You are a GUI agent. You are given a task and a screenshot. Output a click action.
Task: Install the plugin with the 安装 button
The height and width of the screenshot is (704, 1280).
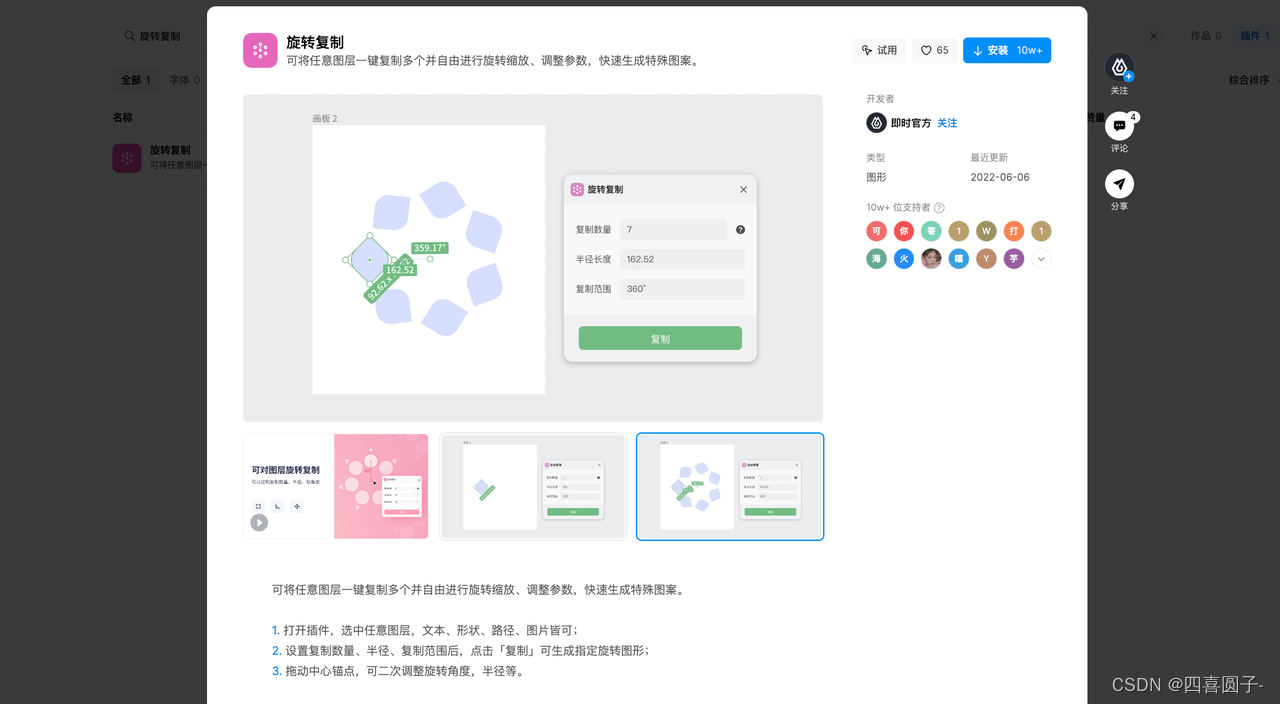coord(1007,50)
